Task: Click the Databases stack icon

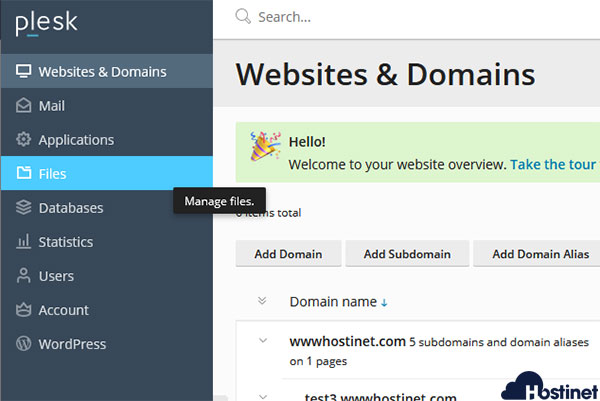Action: coord(23,208)
